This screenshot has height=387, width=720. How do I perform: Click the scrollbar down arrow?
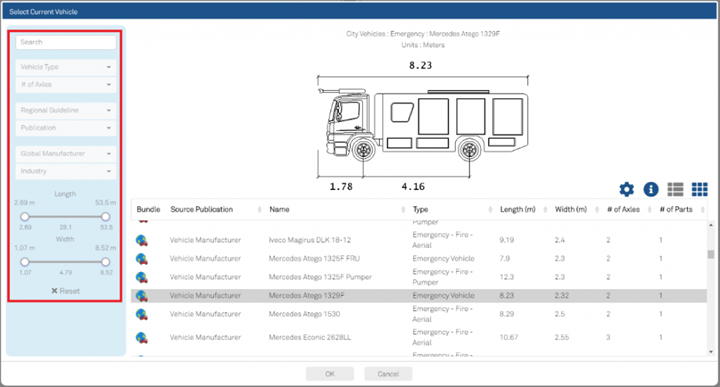pos(711,352)
